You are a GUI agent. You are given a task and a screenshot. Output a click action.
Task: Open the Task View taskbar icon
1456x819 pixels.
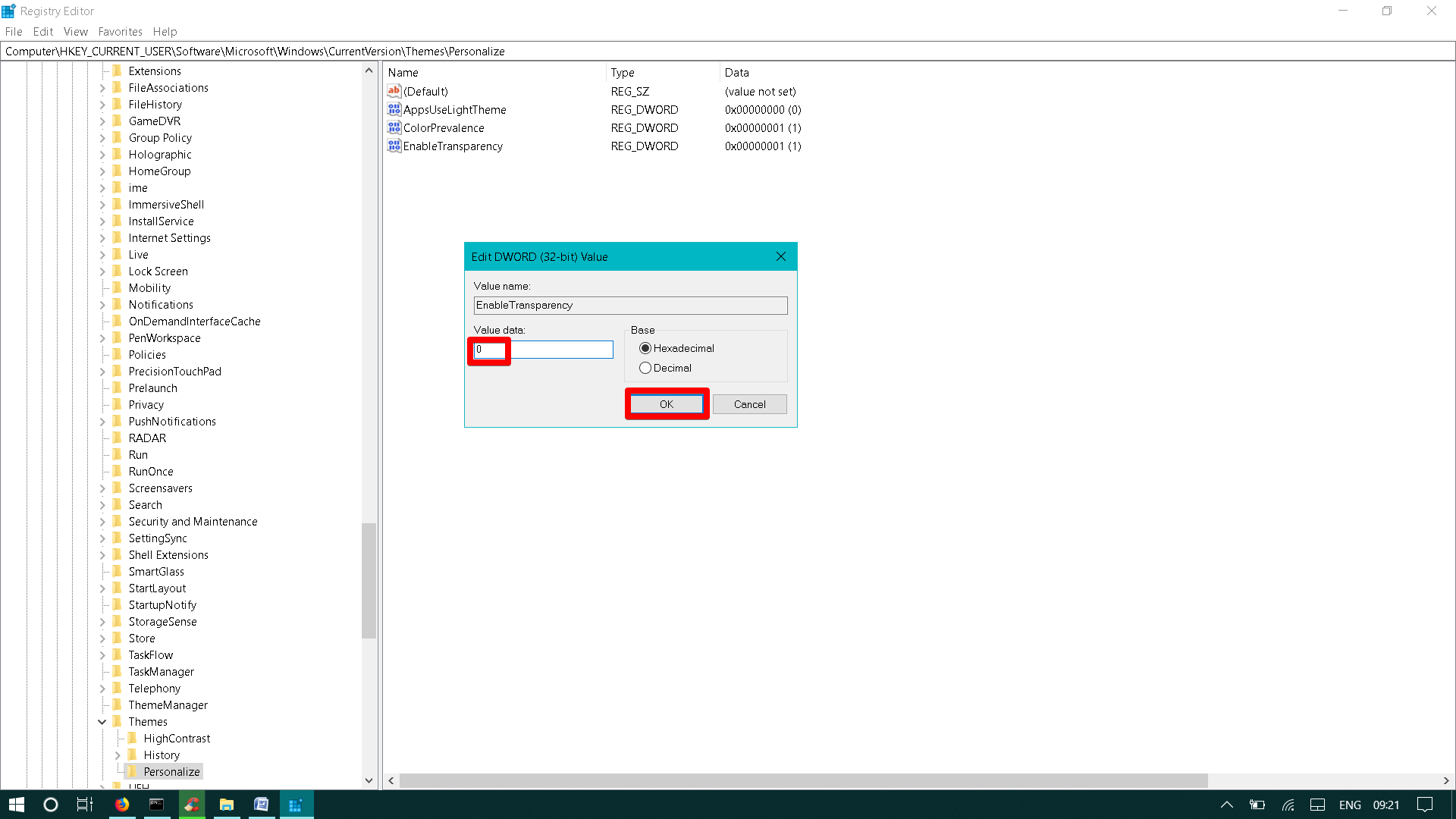85,805
